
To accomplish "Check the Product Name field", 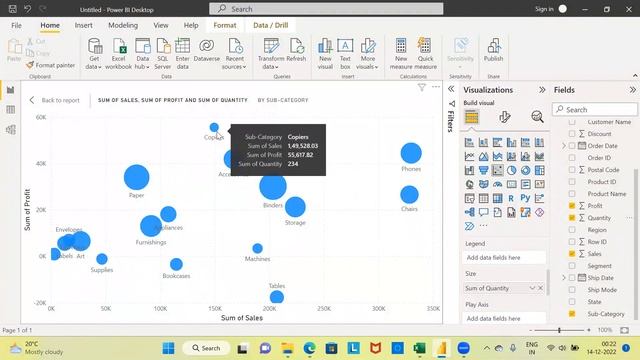I will [x=572, y=194].
